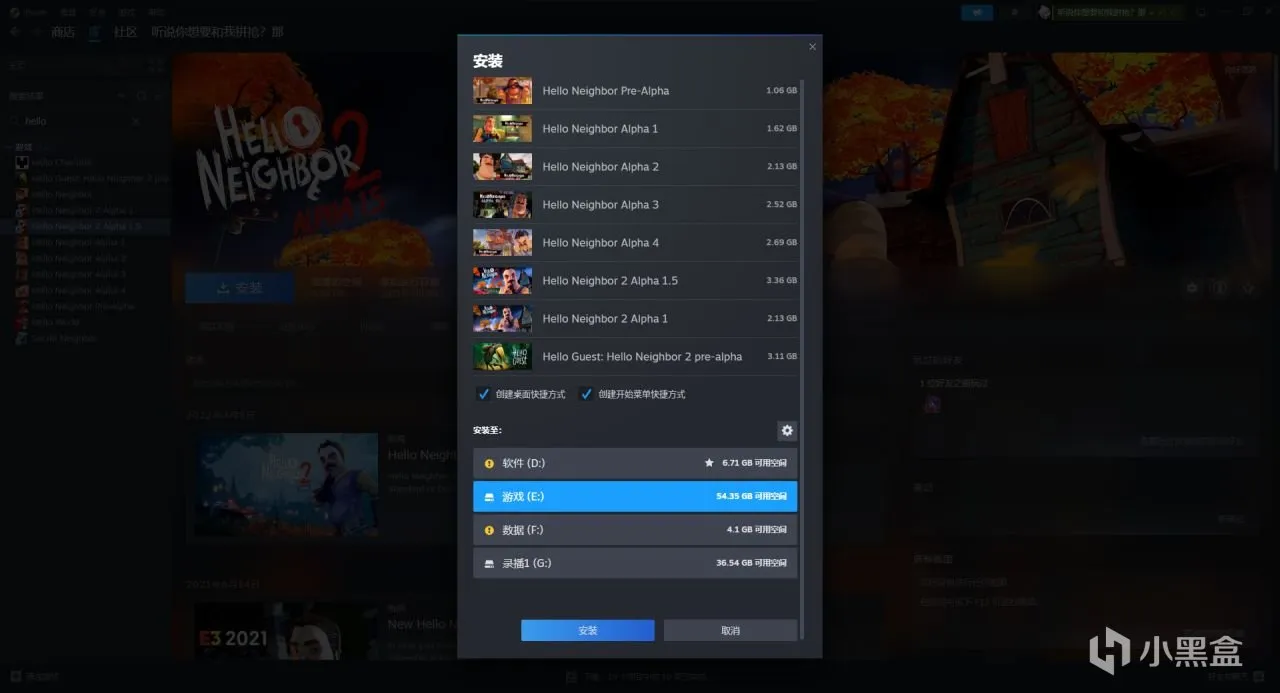Screen dimensions: 1280x693
Task: Click drive icon on 游戏 (E:) row
Action: click(489, 496)
